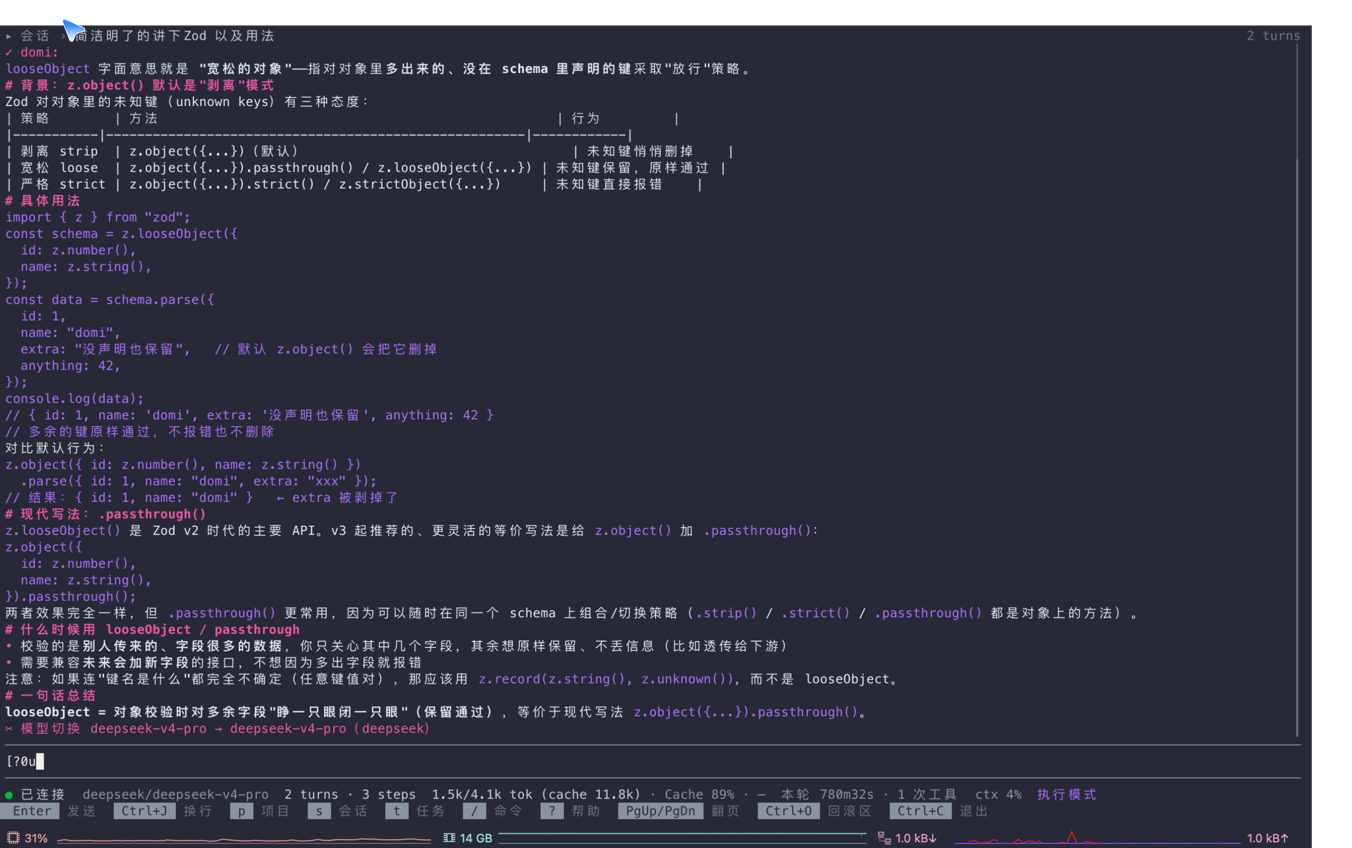1352x848 pixels.
Task: Click the PgUp/PgDn 翻页 key hint
Action: (679, 811)
